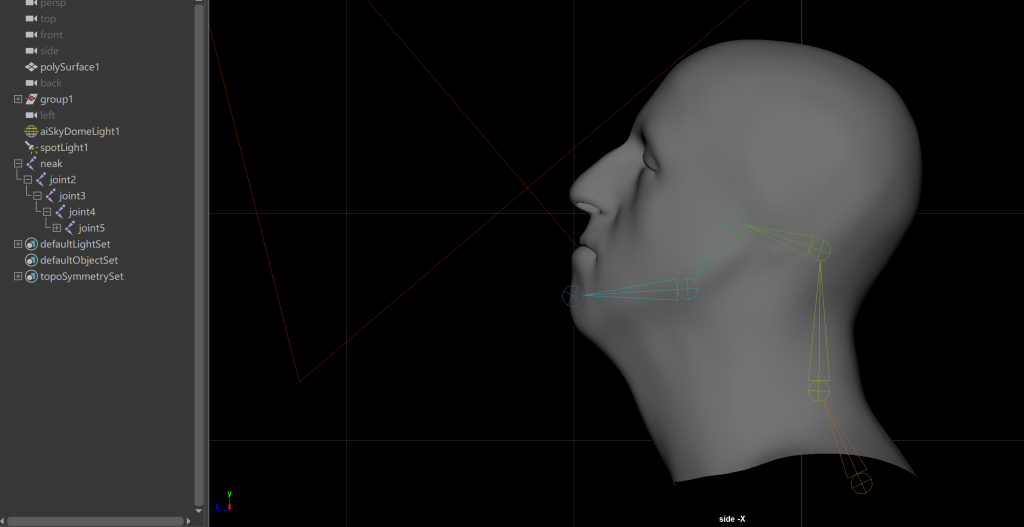Click the camera icon beside front

click(x=31, y=35)
